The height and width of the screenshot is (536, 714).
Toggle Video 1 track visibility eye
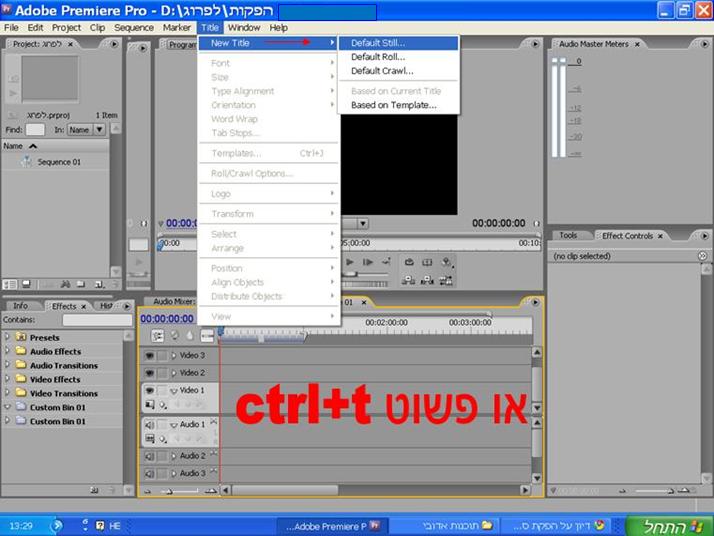[149, 390]
